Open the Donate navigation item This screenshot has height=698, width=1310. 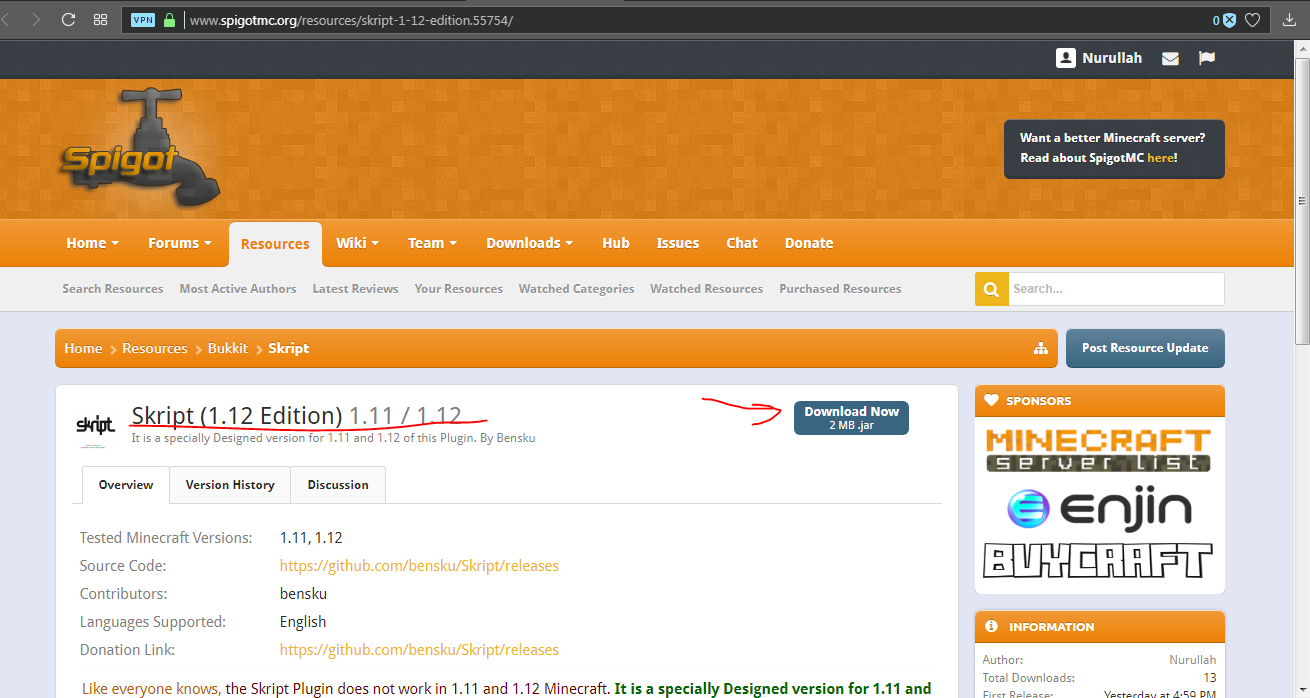tap(809, 243)
